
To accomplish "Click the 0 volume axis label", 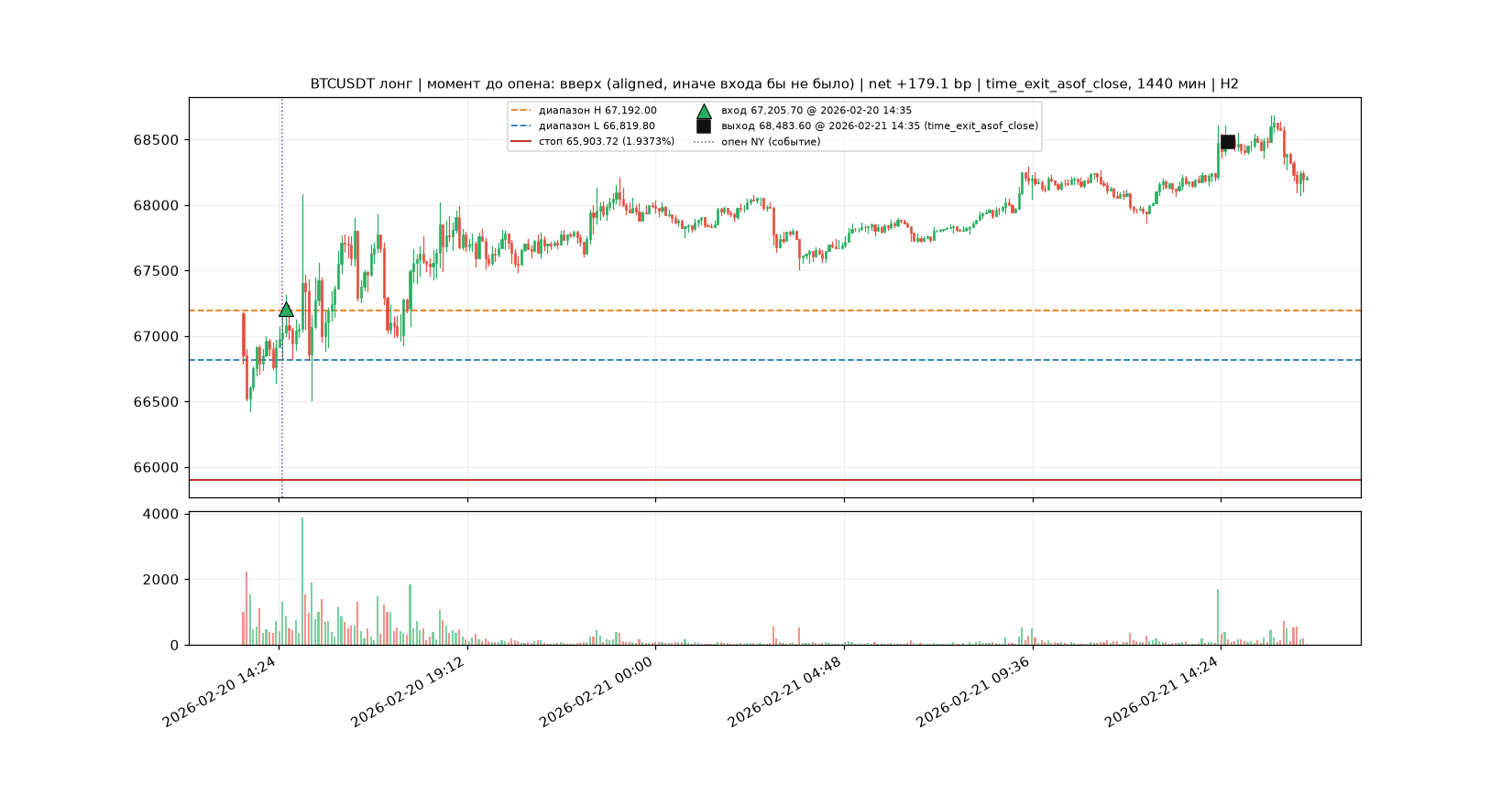I will 174,646.
